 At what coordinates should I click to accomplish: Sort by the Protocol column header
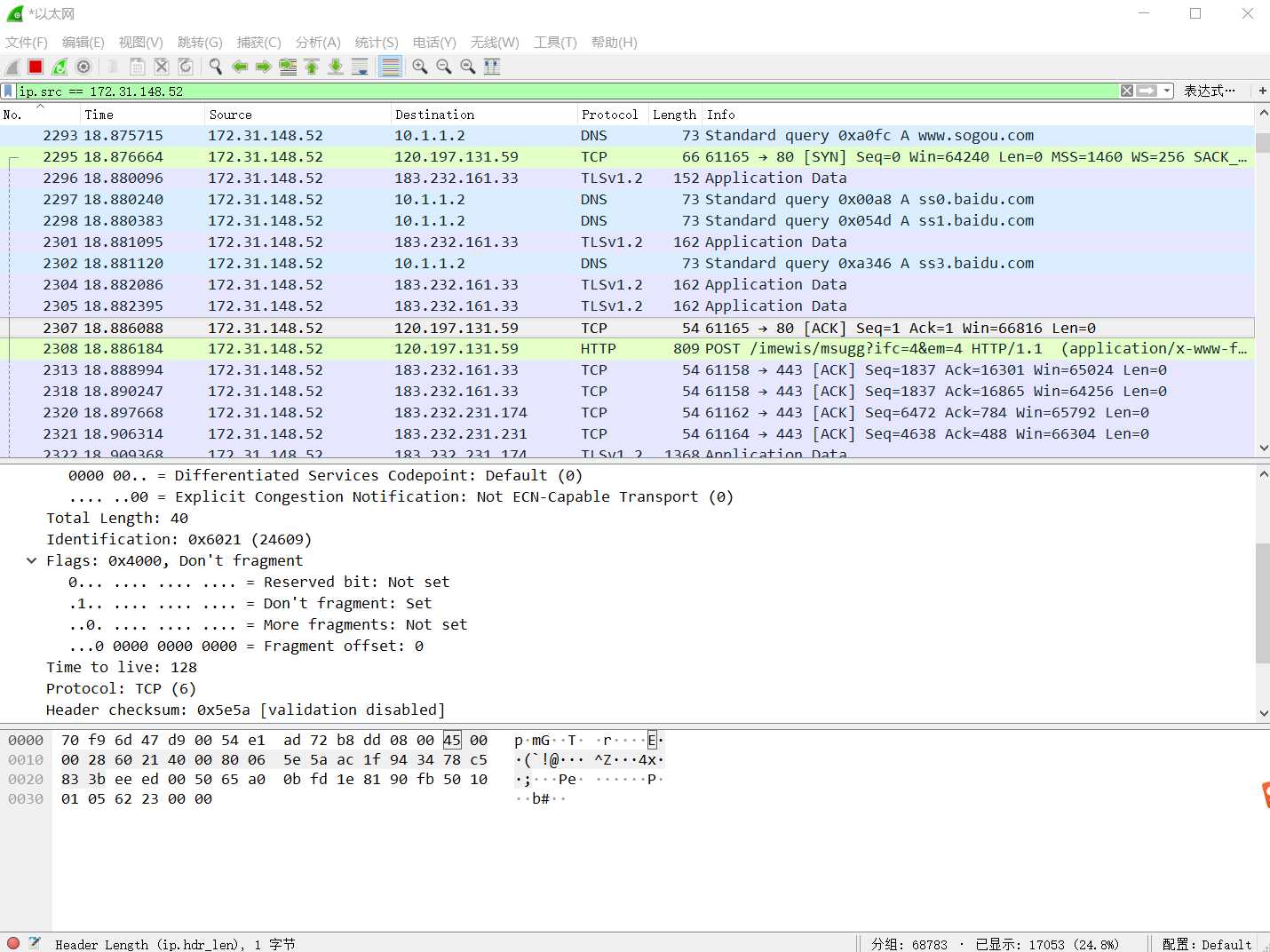613,115
